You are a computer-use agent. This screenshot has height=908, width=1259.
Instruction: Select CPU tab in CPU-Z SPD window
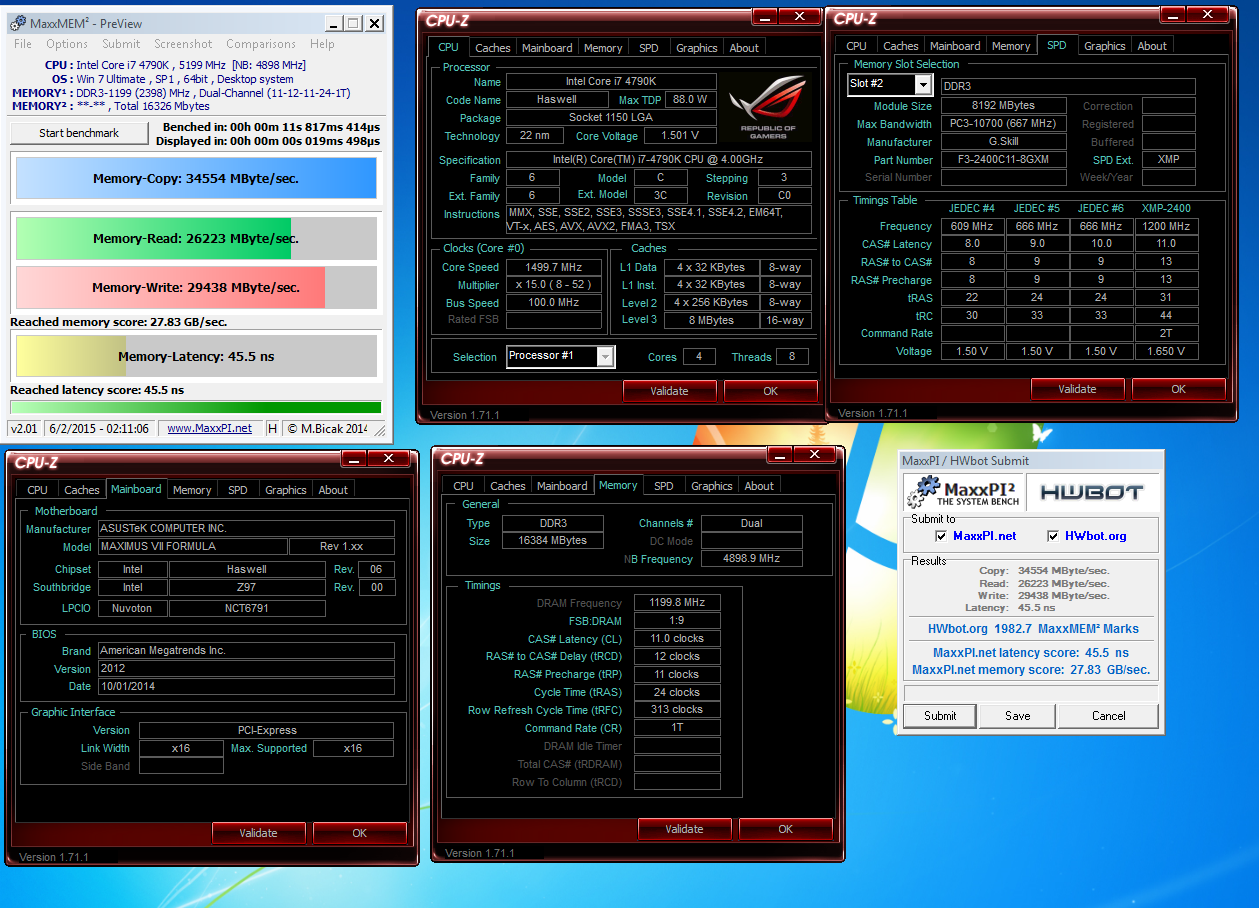857,46
